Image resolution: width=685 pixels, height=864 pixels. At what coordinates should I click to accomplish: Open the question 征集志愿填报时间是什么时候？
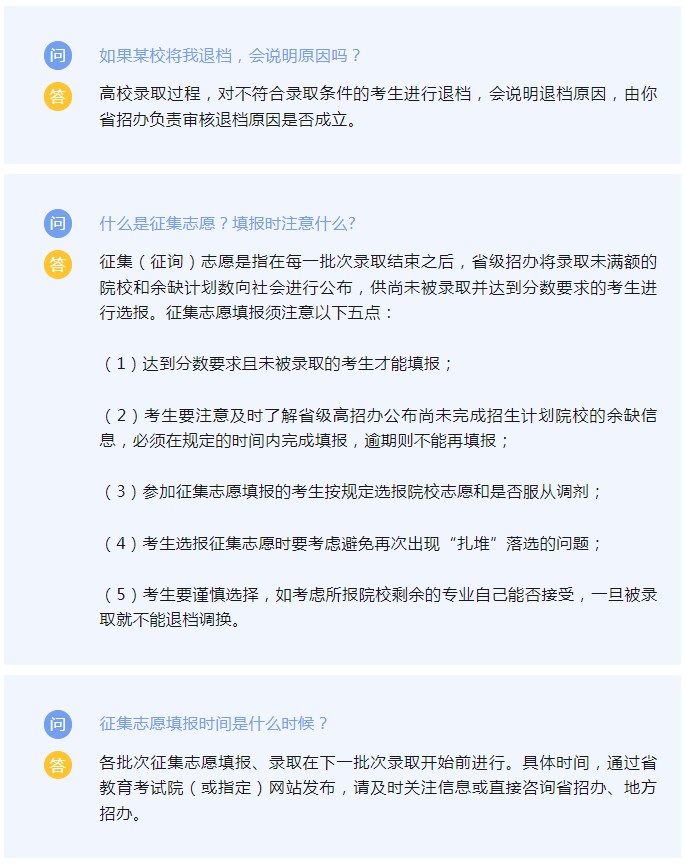click(214, 723)
